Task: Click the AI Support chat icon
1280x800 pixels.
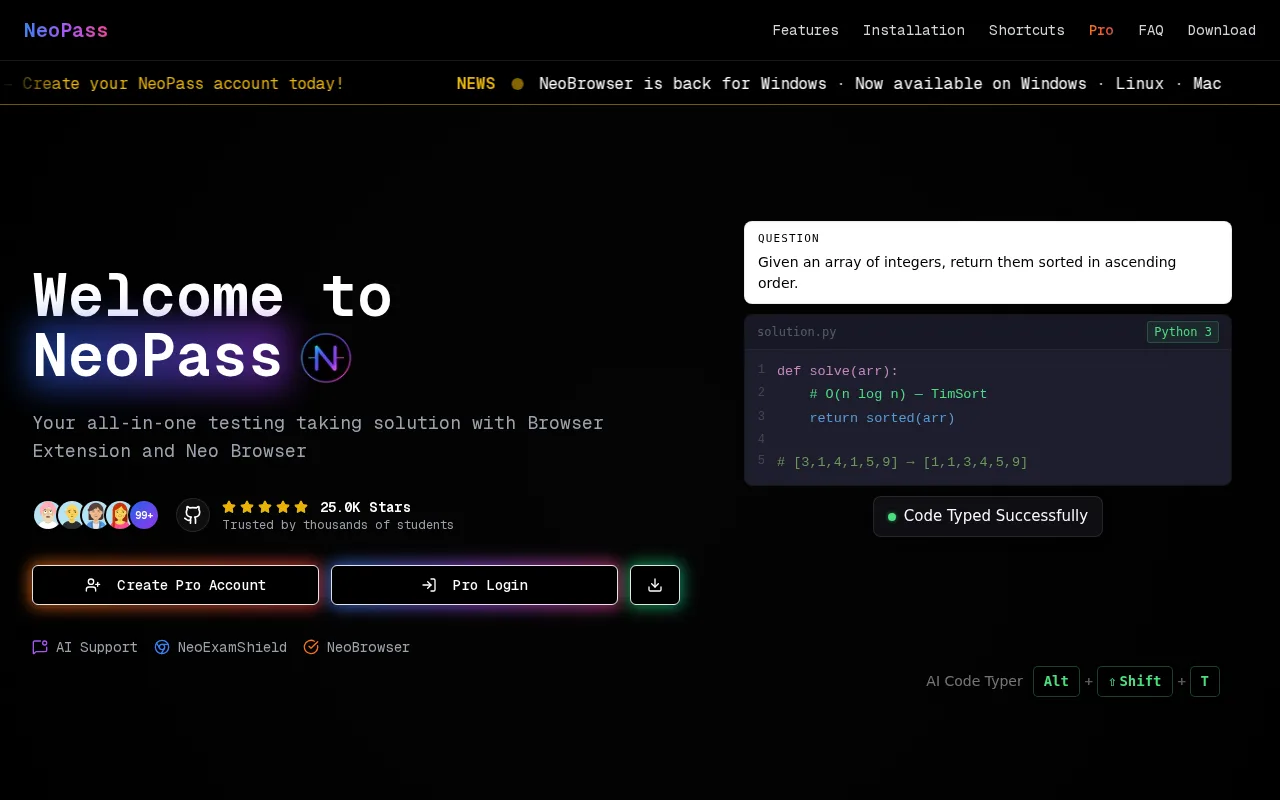Action: pos(40,647)
